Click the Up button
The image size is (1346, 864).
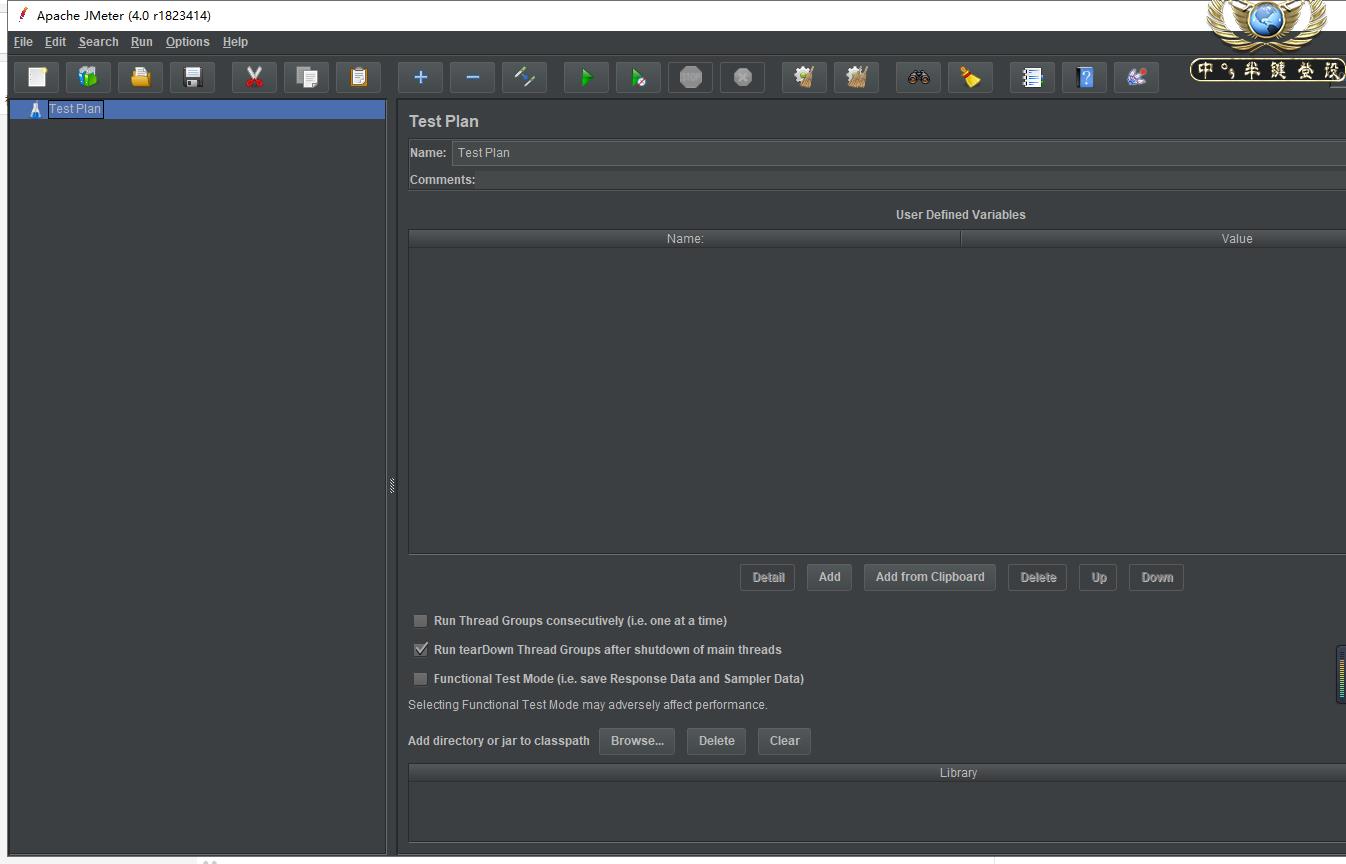click(x=1099, y=577)
